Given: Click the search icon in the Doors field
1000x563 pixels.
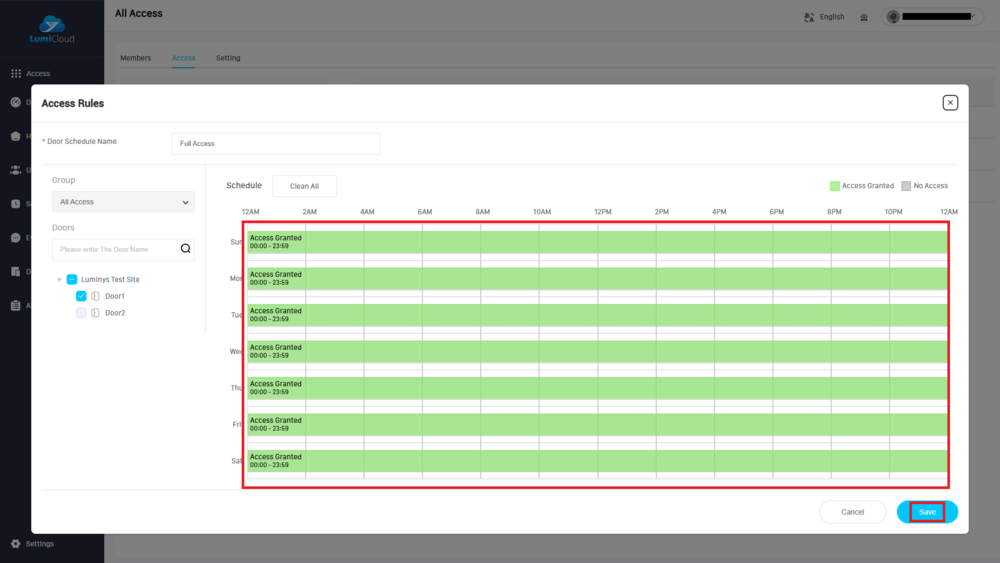Looking at the screenshot, I should pyautogui.click(x=185, y=249).
